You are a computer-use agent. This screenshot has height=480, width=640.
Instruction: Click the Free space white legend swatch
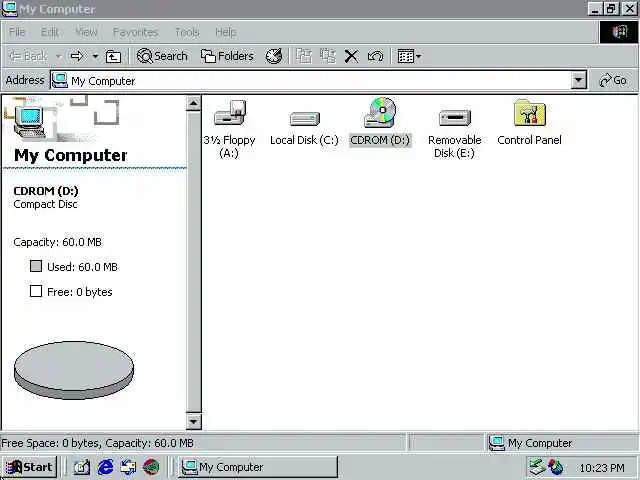(x=36, y=291)
